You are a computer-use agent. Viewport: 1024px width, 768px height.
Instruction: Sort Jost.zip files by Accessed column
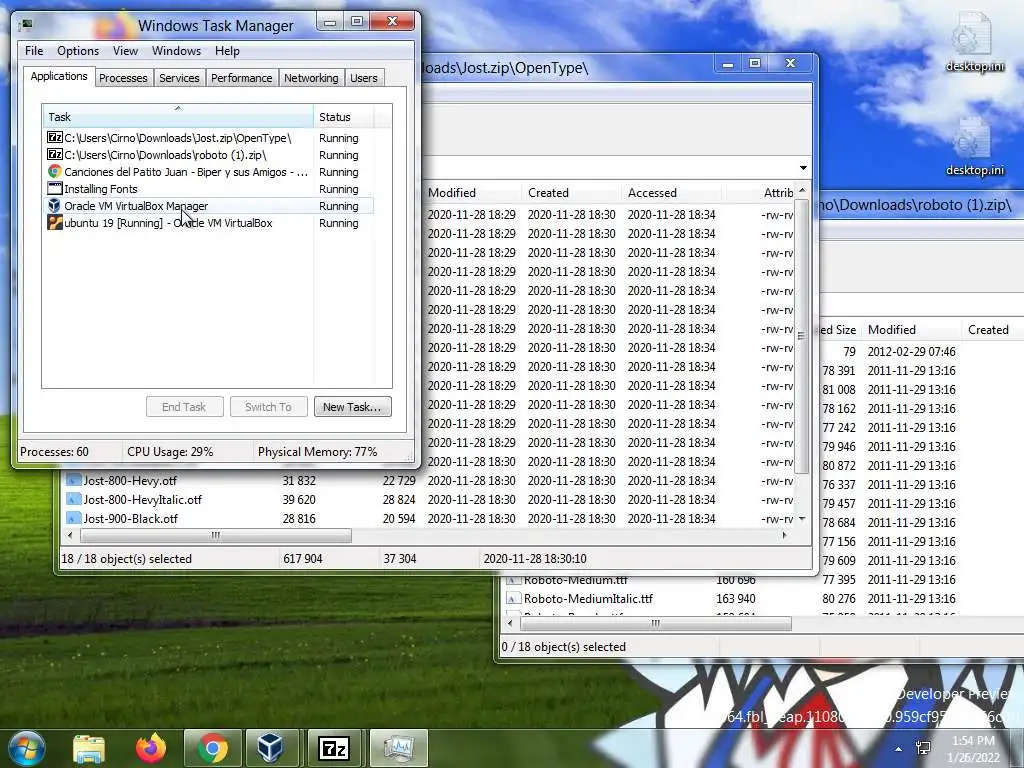pyautogui.click(x=671, y=193)
